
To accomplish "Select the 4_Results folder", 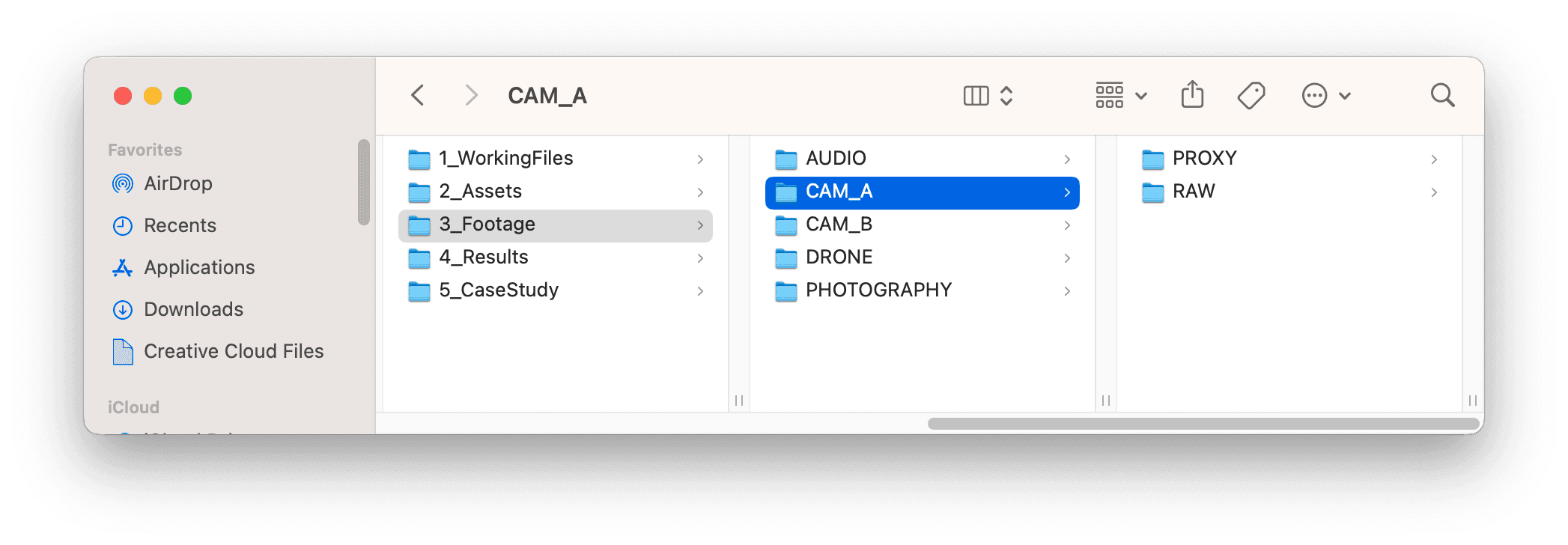I will click(555, 258).
